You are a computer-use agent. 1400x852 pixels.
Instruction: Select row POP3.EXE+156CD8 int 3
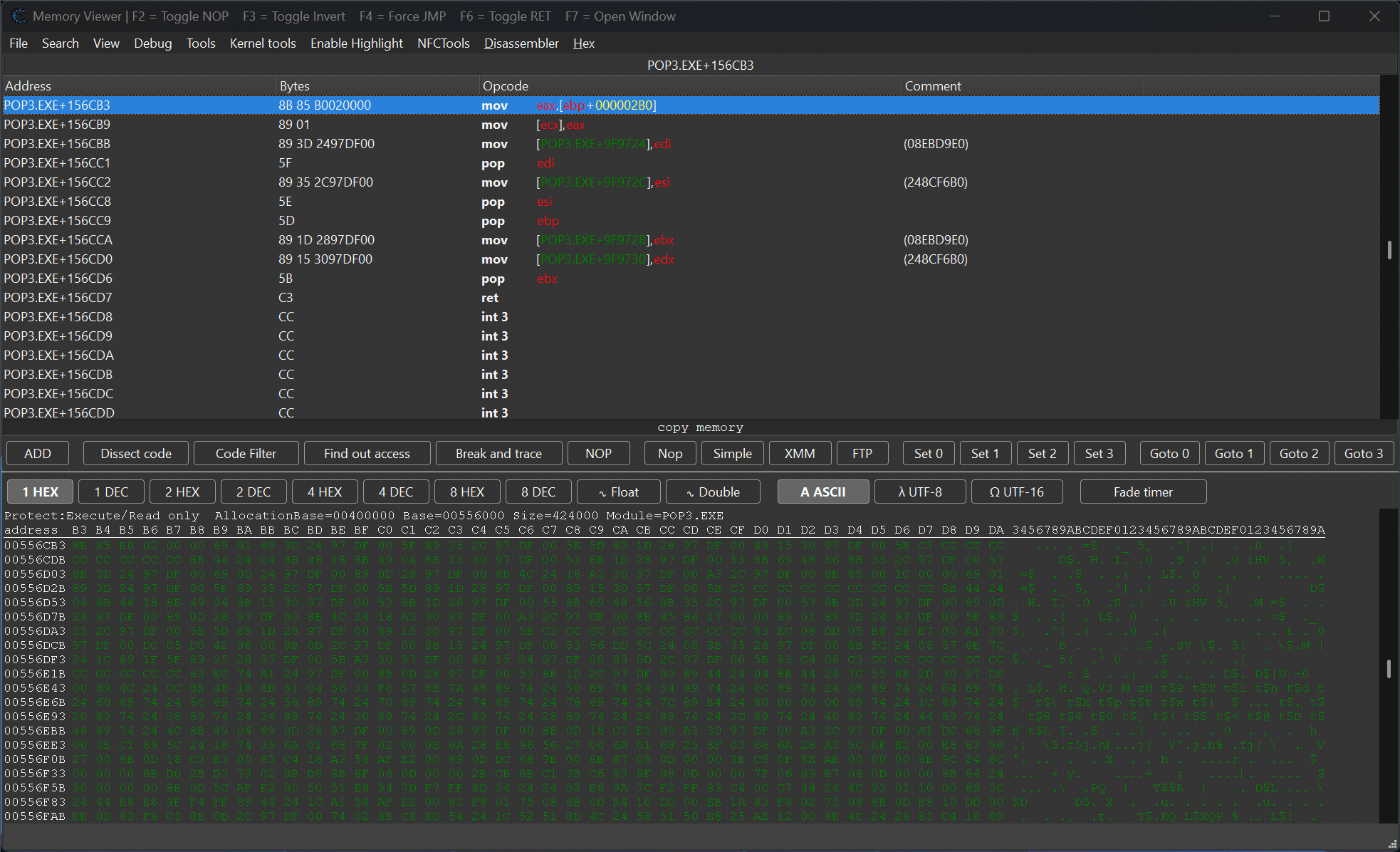pos(691,316)
